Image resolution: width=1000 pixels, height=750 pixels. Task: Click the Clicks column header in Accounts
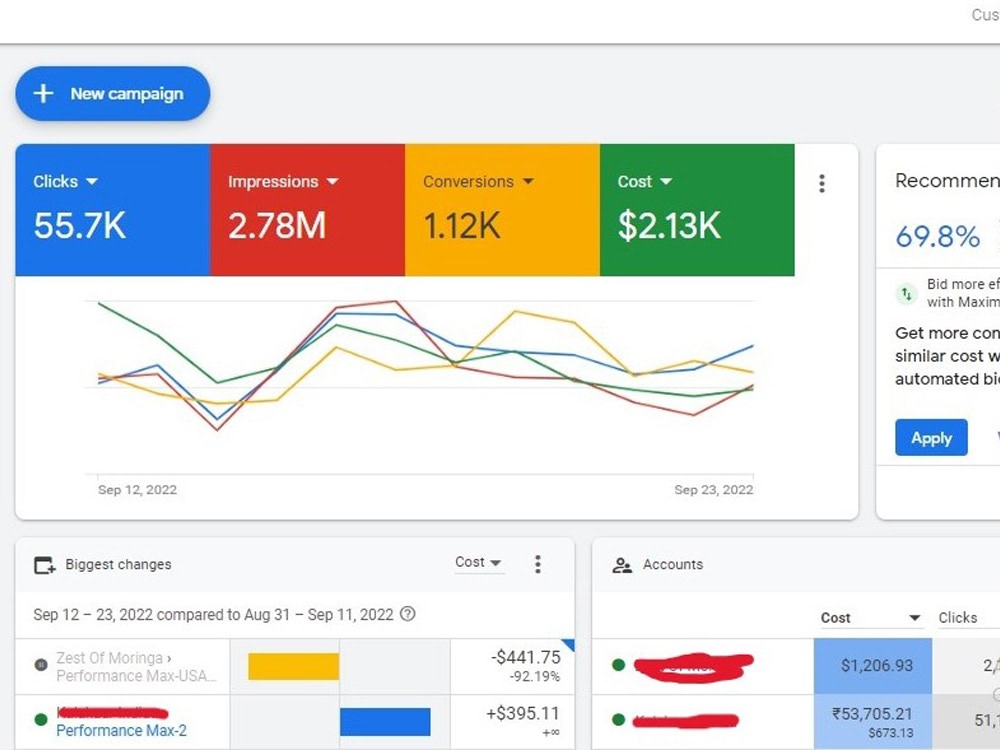click(957, 617)
